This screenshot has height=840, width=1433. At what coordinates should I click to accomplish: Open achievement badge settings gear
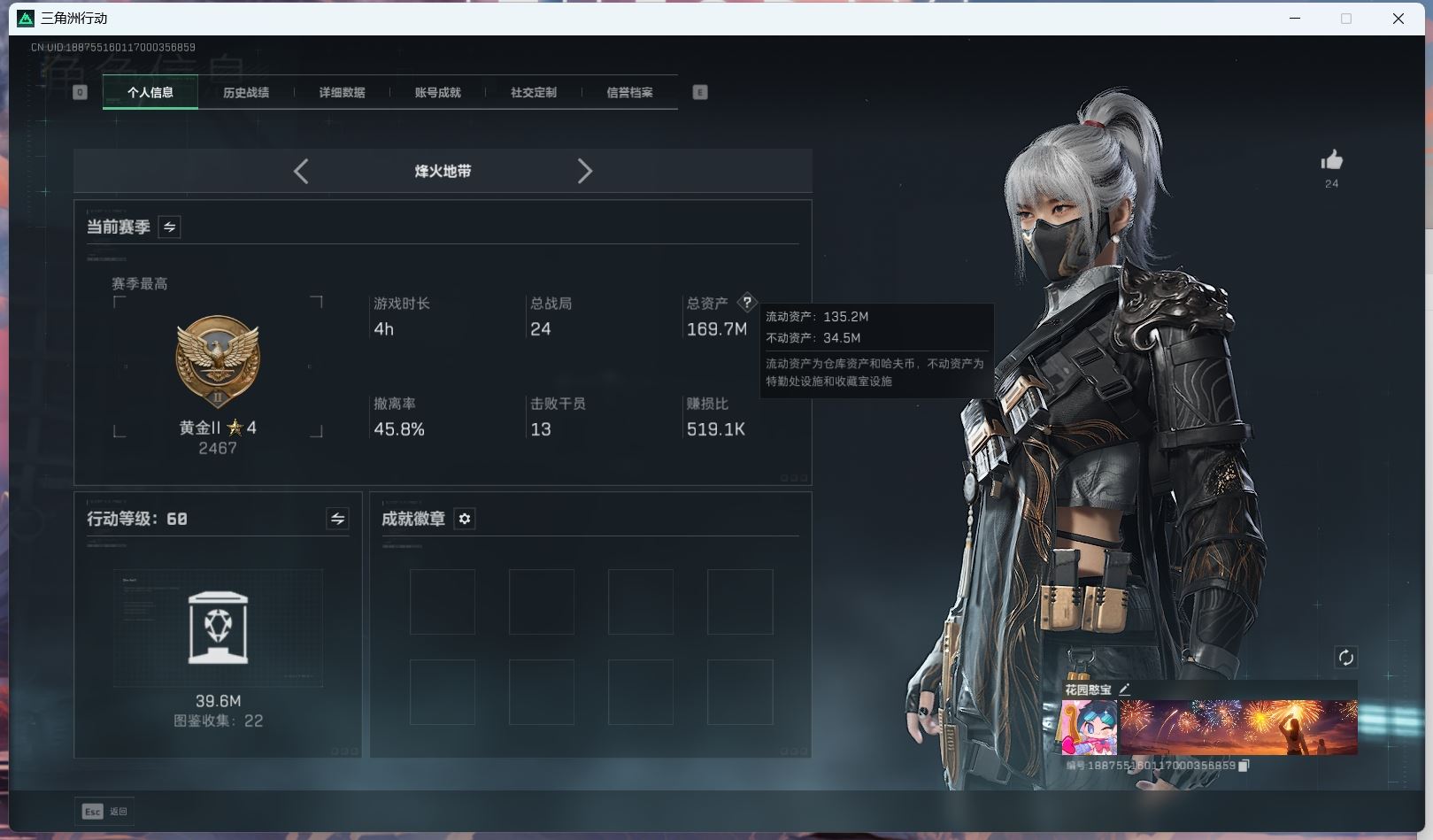[x=465, y=519]
